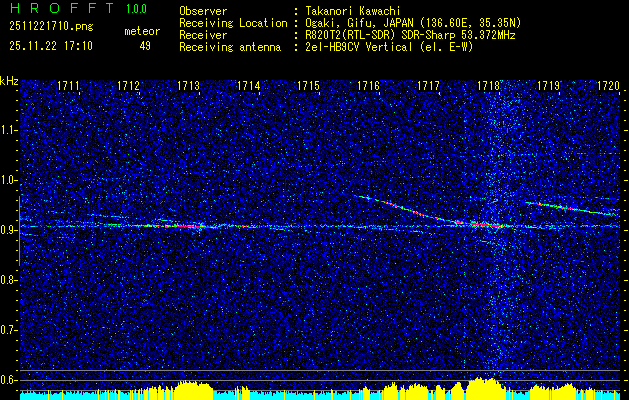Click the meteor label
This screenshot has width=629, height=400.
142,31
